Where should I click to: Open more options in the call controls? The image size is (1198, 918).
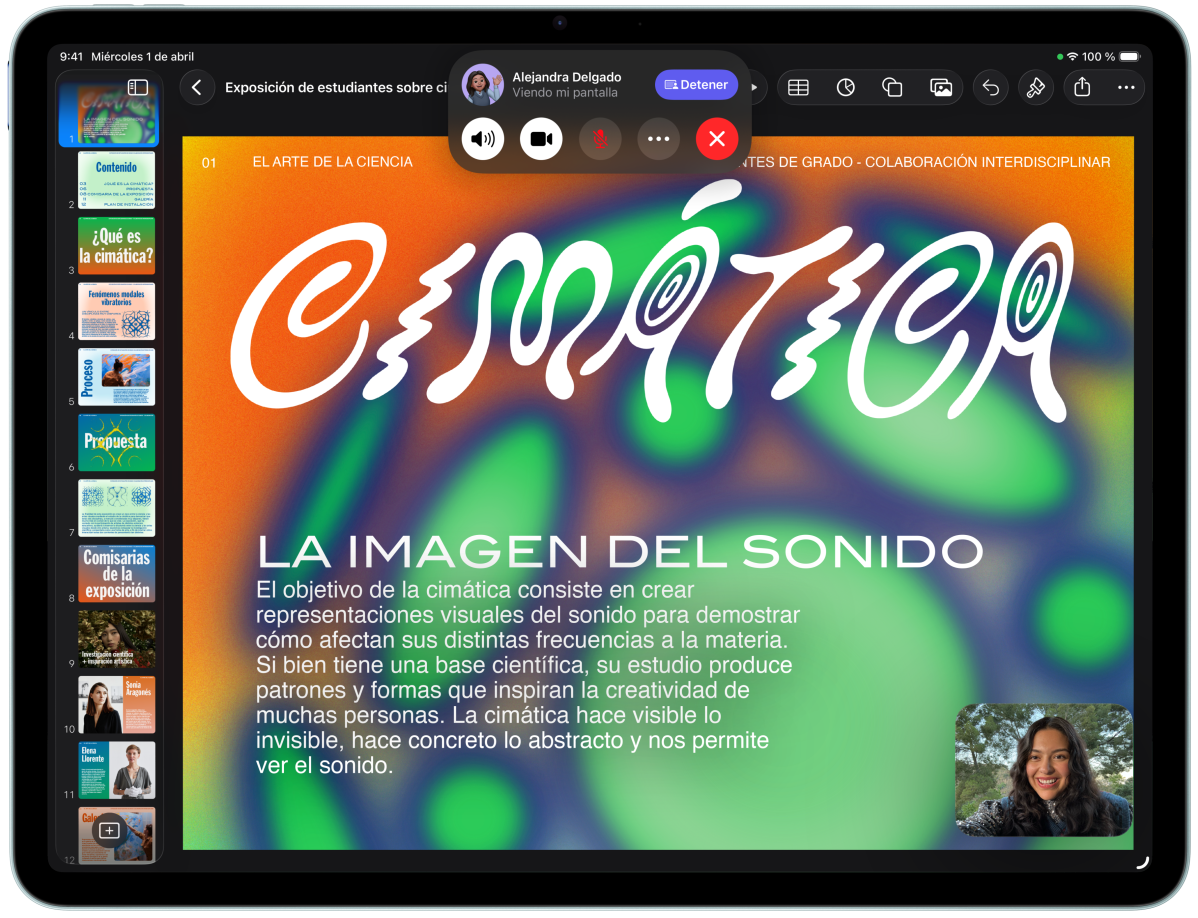point(658,139)
